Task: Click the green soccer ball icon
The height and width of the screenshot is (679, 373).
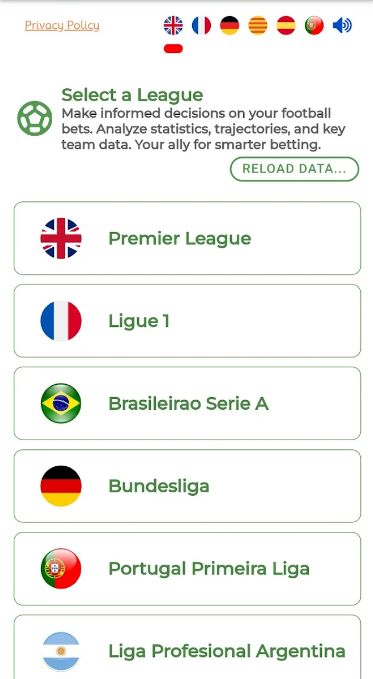Action: click(35, 118)
